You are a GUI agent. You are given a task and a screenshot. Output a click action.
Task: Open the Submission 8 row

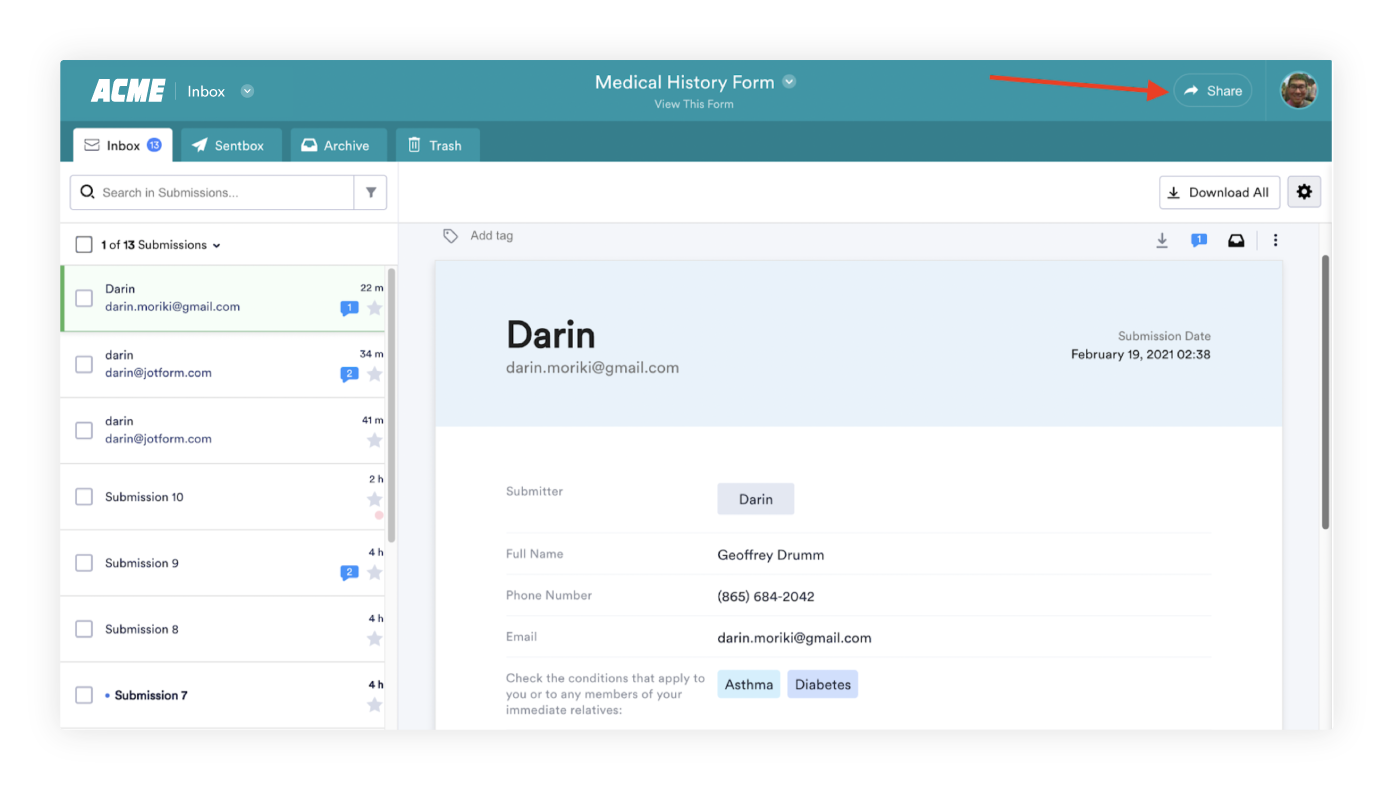click(x=222, y=629)
